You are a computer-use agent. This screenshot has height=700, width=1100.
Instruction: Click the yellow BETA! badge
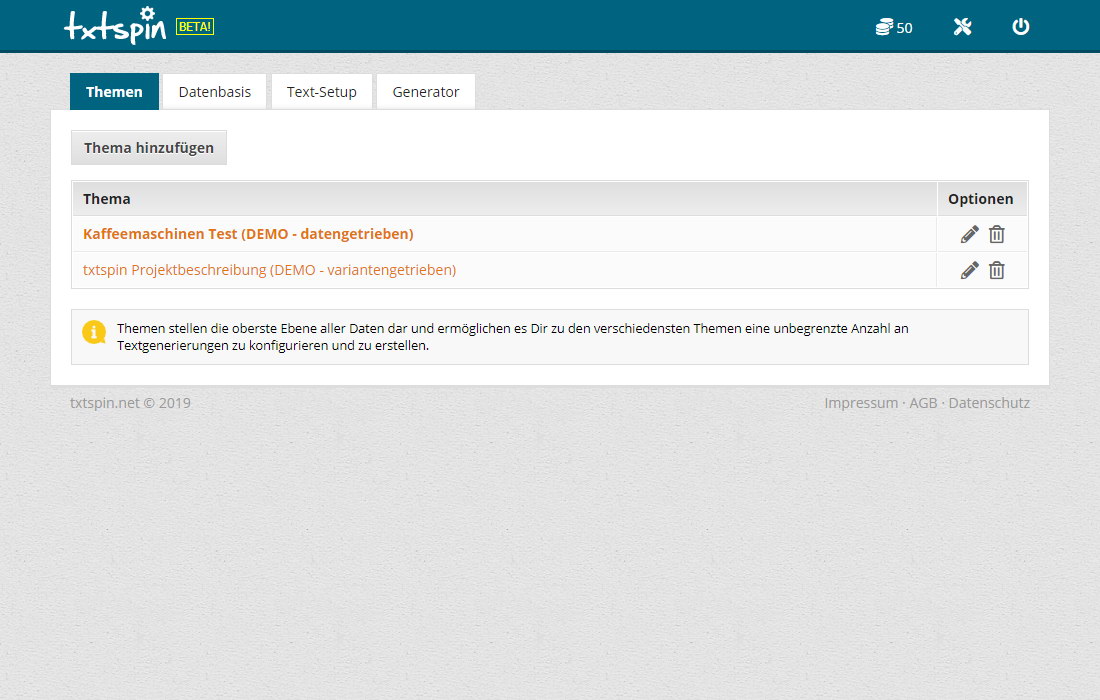tap(195, 27)
